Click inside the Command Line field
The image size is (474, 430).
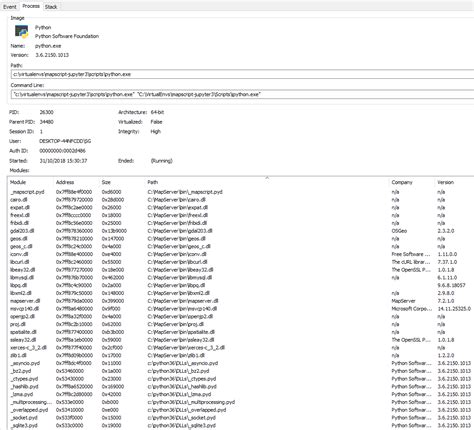click(242, 94)
